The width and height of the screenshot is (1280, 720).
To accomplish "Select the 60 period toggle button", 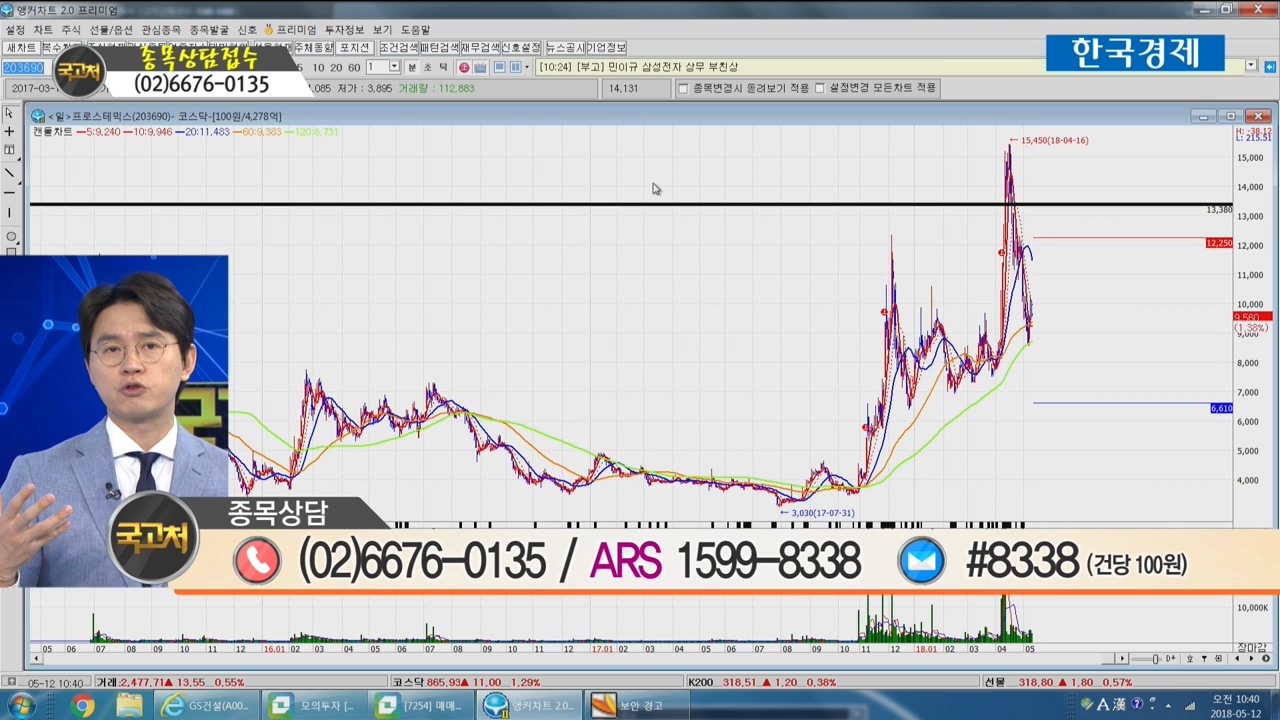I will pyautogui.click(x=354, y=67).
